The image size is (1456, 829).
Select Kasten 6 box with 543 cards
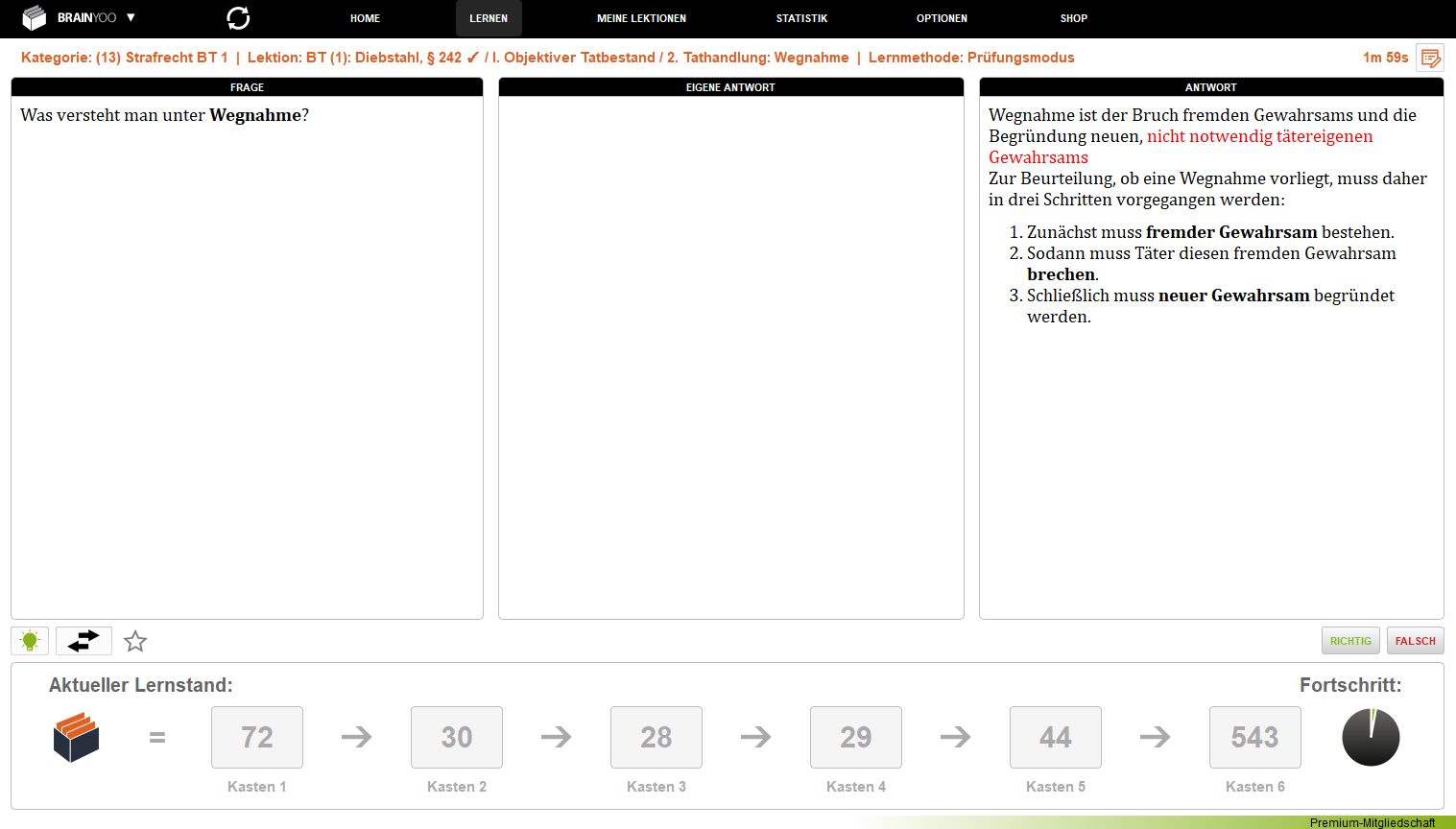(1254, 737)
